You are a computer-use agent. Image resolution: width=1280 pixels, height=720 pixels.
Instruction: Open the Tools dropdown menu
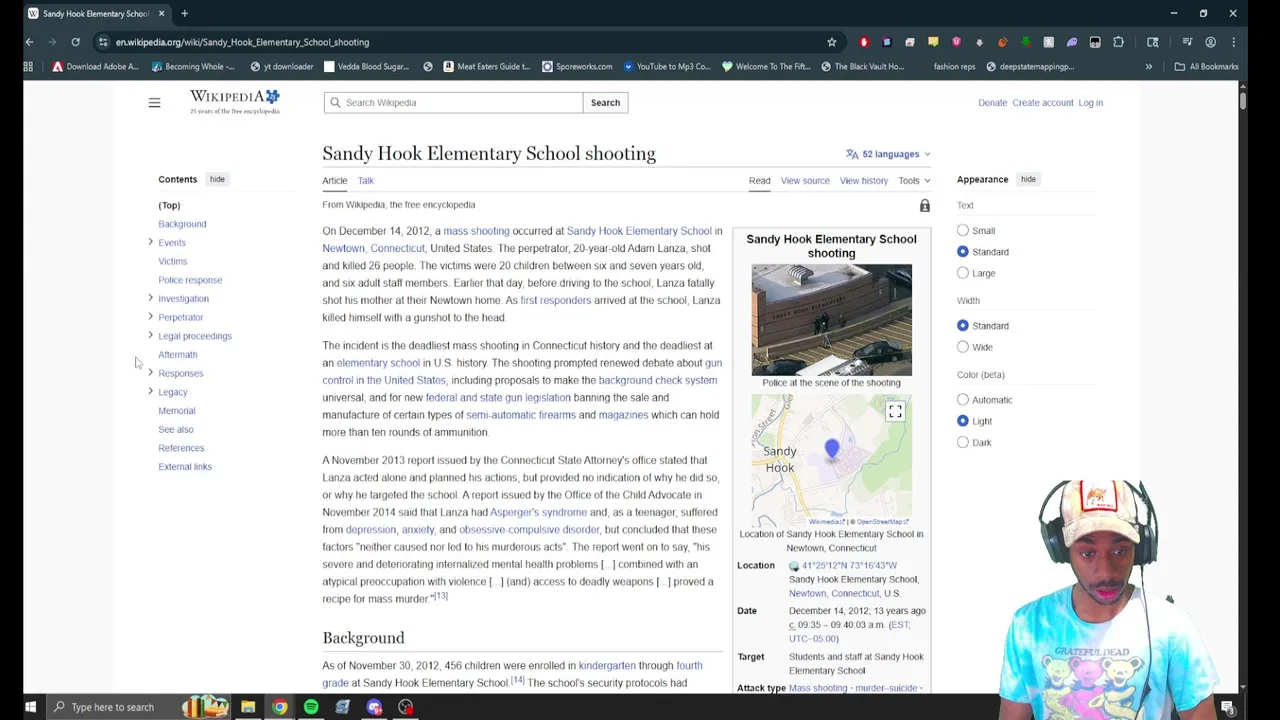click(x=914, y=181)
